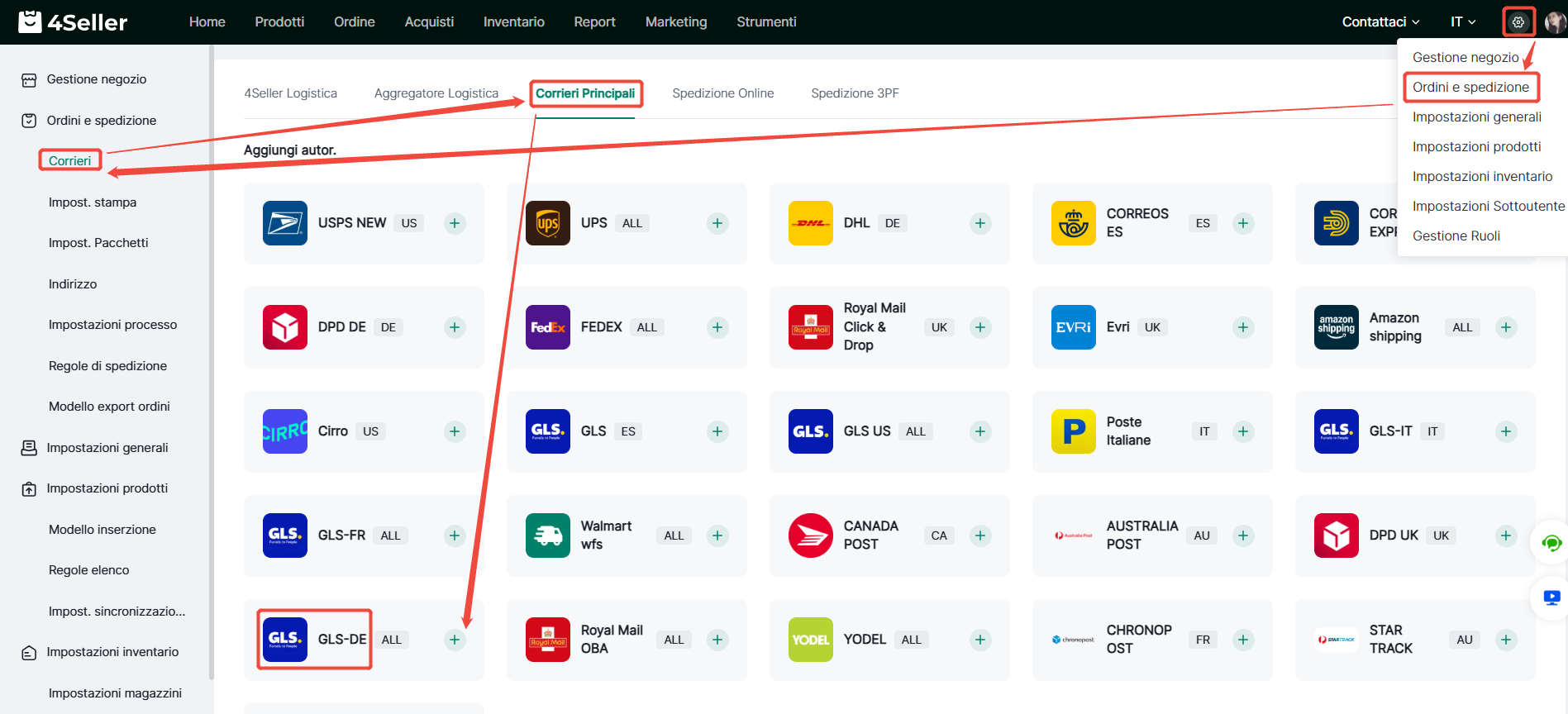Viewport: 1568px width, 714px height.
Task: Choose Gestione Ruoli in settings dropdown
Action: [x=1456, y=236]
